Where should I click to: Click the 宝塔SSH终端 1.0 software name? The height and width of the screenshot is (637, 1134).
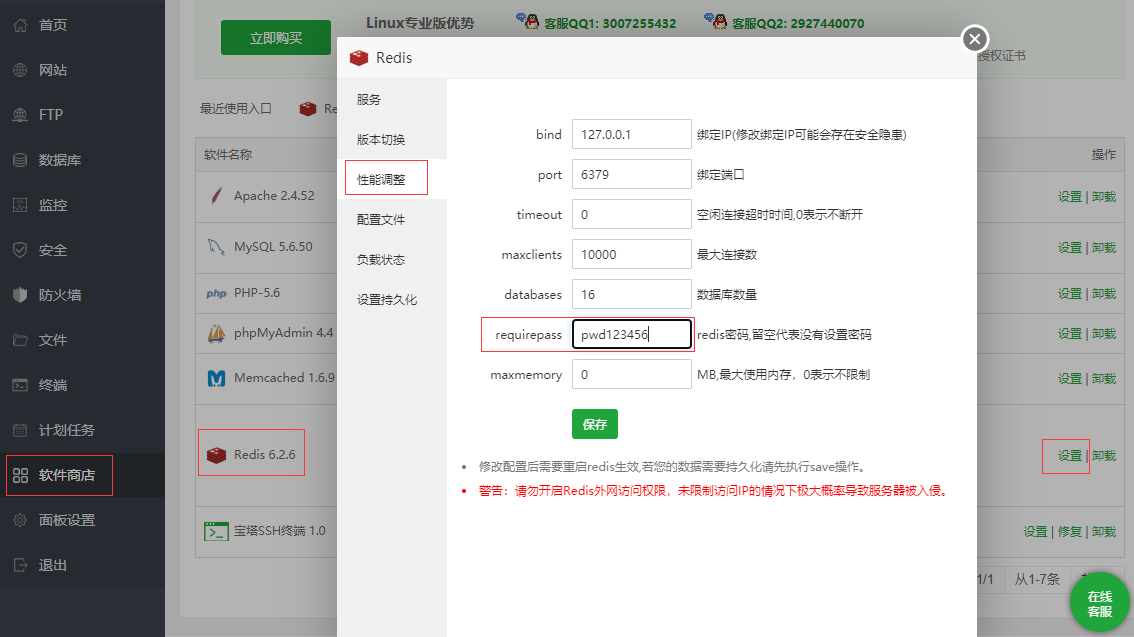tap(279, 531)
